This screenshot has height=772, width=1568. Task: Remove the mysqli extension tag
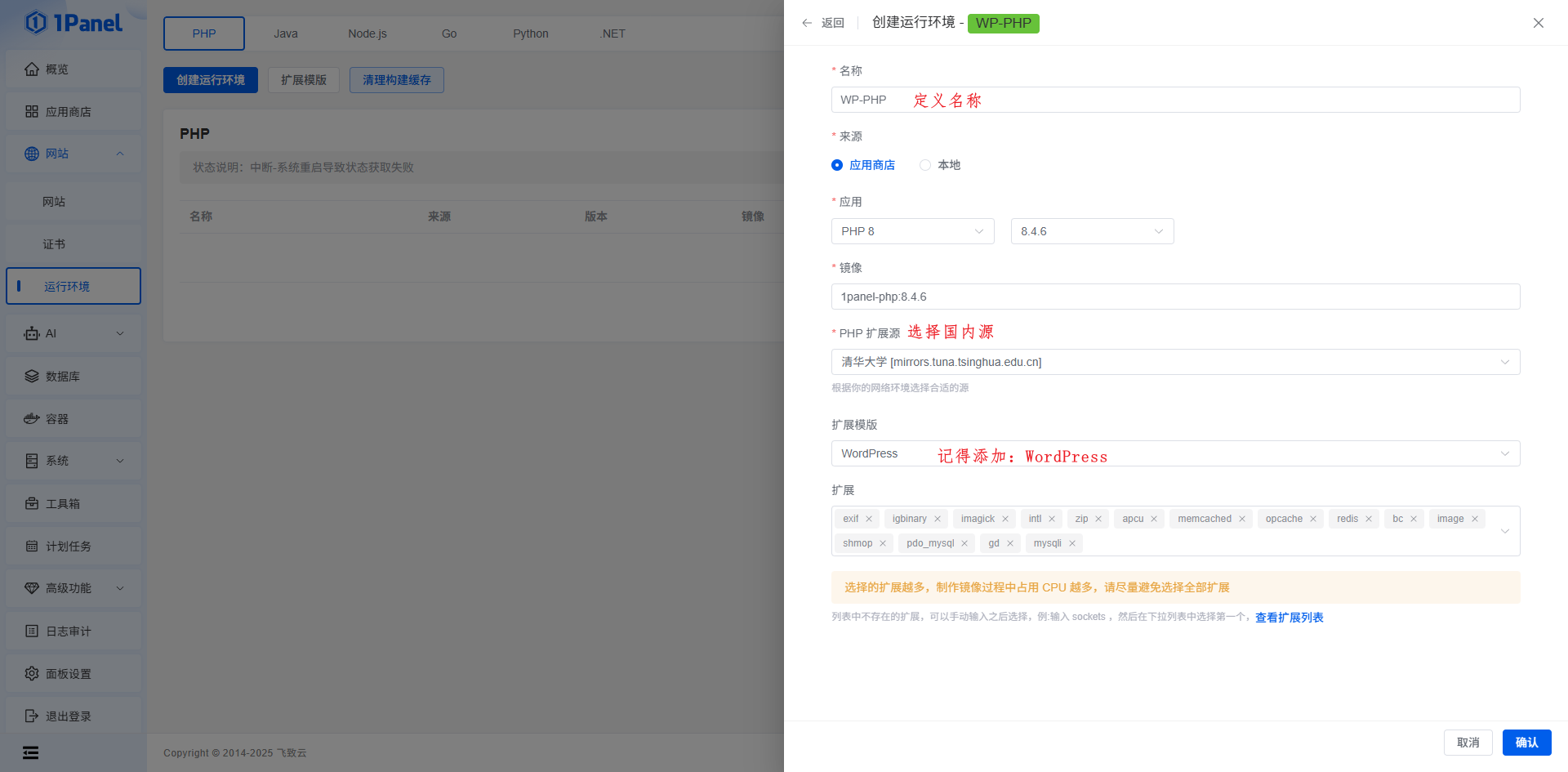click(1072, 543)
